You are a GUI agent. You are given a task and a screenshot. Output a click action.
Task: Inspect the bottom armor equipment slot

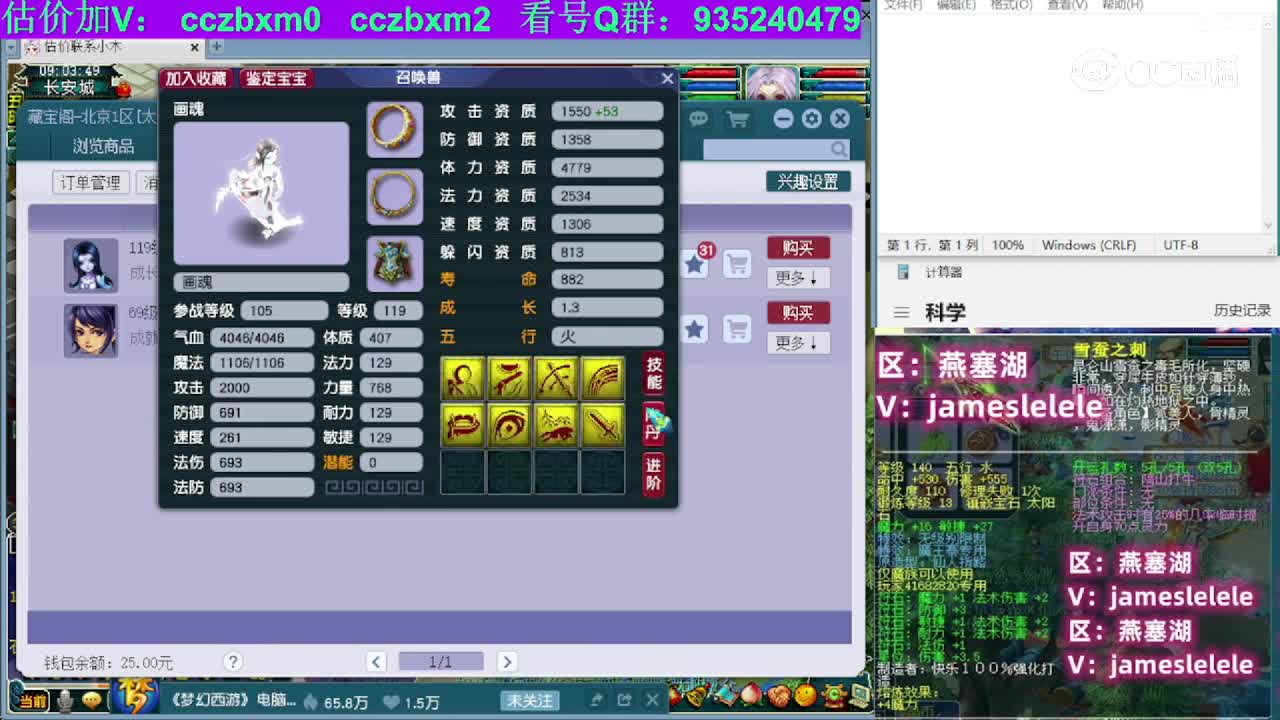coord(394,262)
